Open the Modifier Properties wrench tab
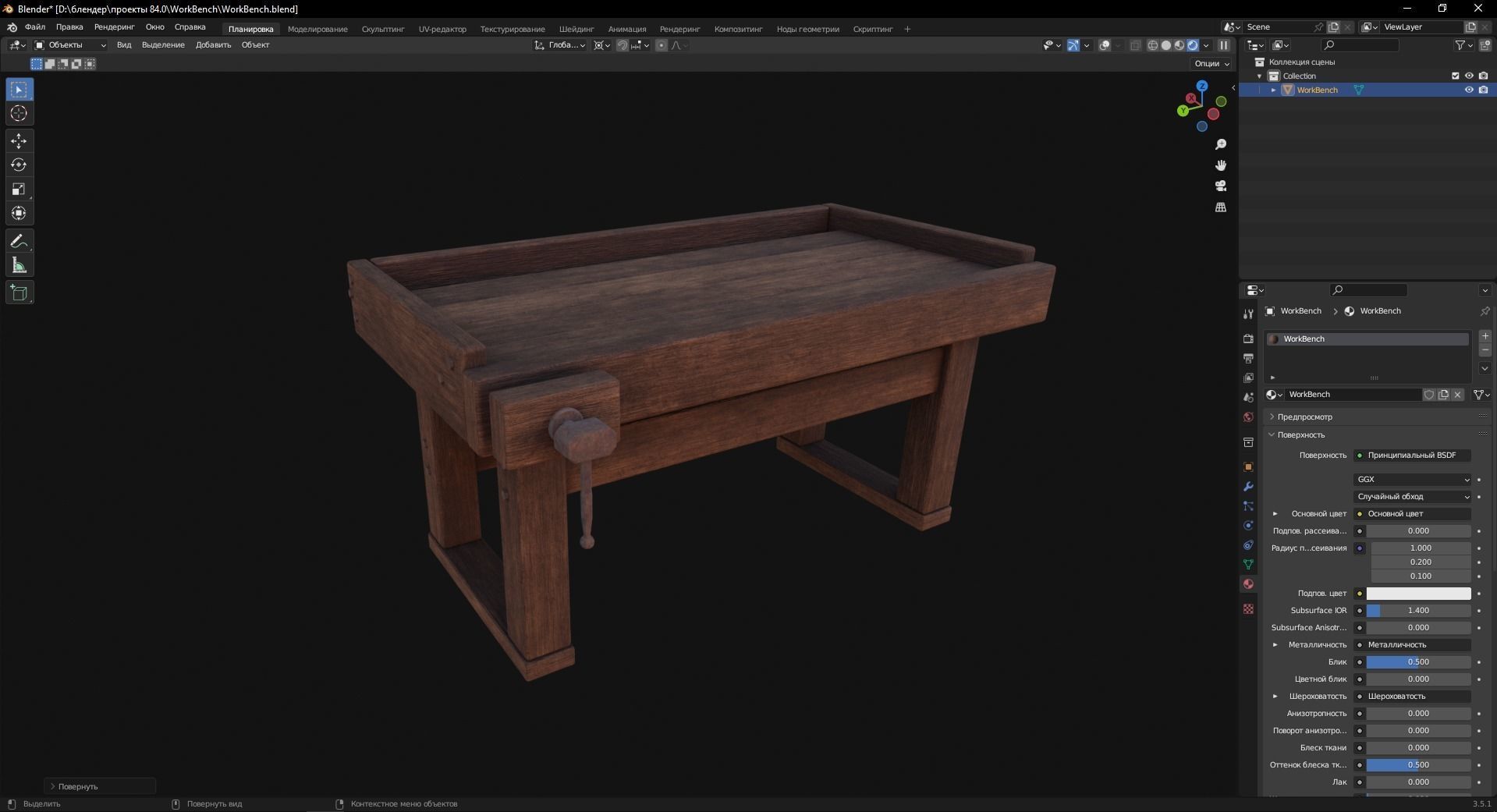The height and width of the screenshot is (812, 1497). tap(1247, 486)
